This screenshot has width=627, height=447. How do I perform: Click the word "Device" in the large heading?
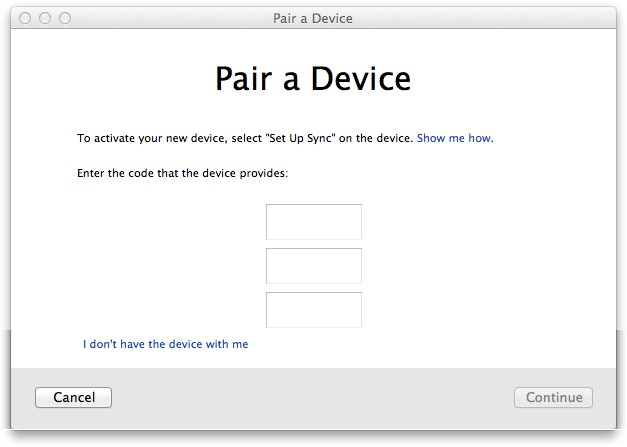[361, 79]
